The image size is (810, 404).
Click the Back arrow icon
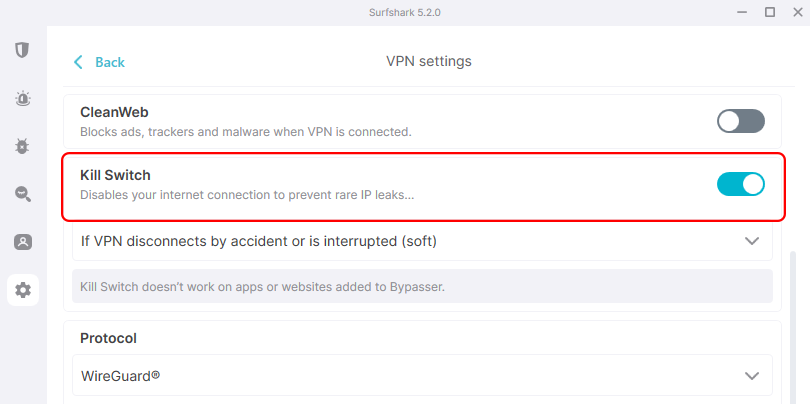[x=79, y=62]
